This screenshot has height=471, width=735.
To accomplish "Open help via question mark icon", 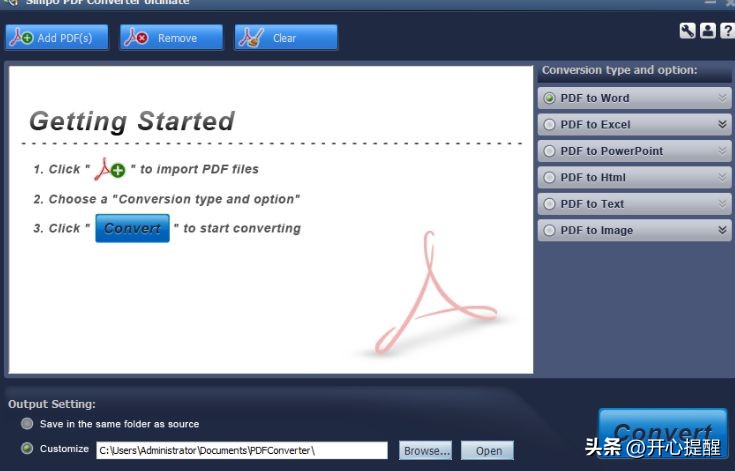I will (728, 31).
